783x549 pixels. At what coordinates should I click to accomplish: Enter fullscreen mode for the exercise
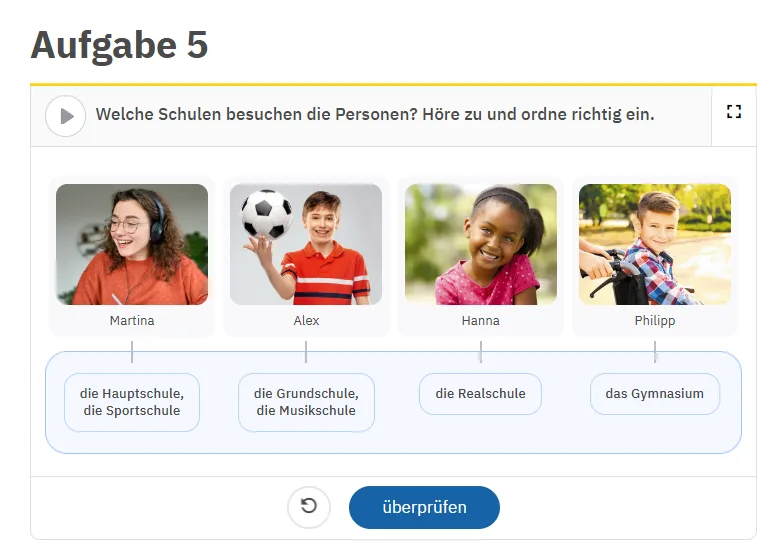[734, 113]
